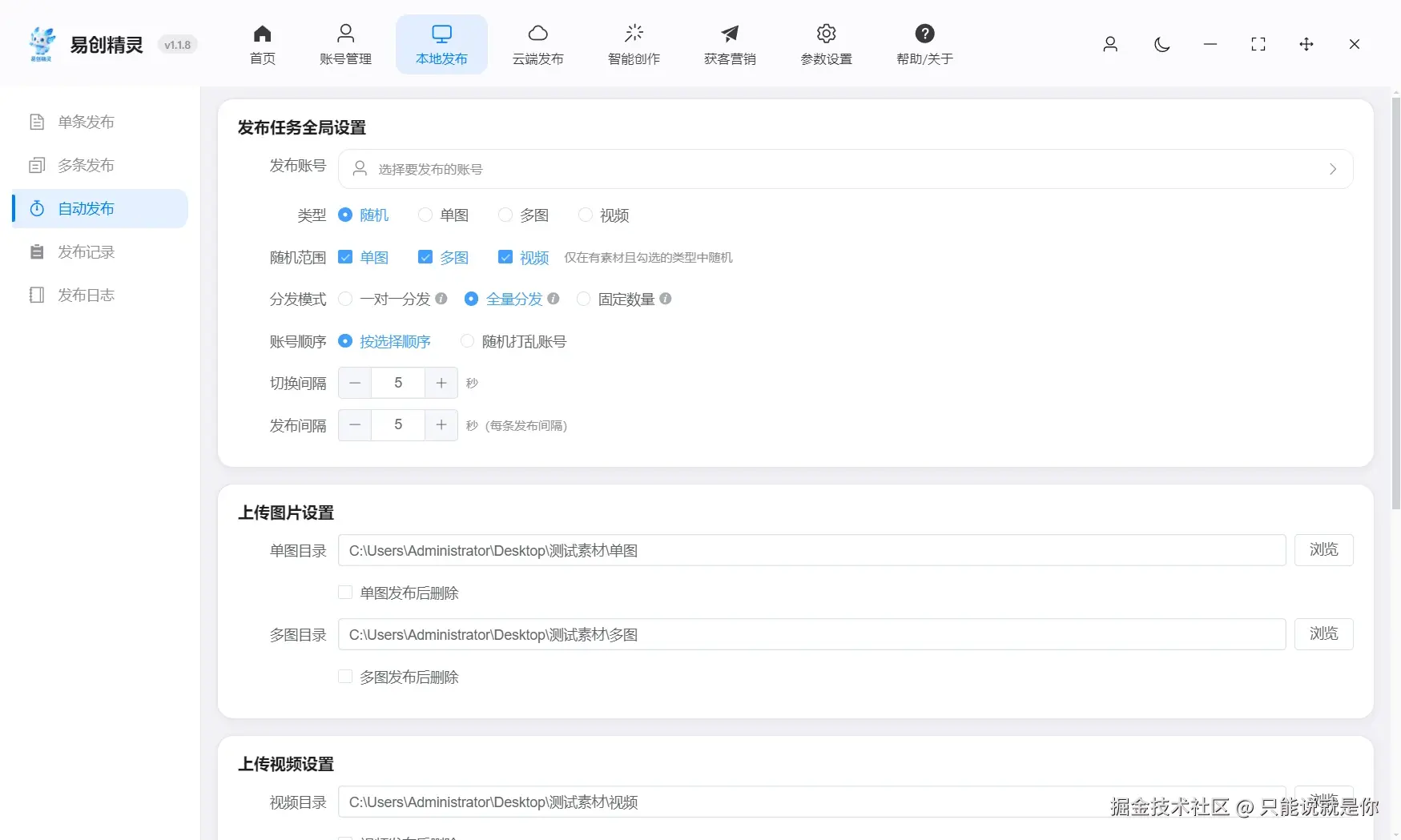Open the 选择要发布的账号 account selector
Screen dimensions: 1401x840
(845, 169)
